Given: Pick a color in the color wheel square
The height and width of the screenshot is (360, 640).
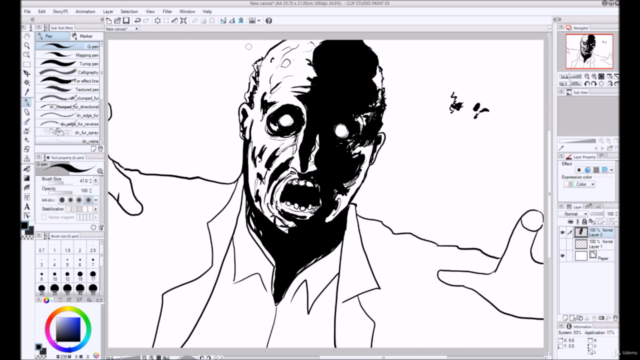Looking at the screenshot, I should [68, 329].
